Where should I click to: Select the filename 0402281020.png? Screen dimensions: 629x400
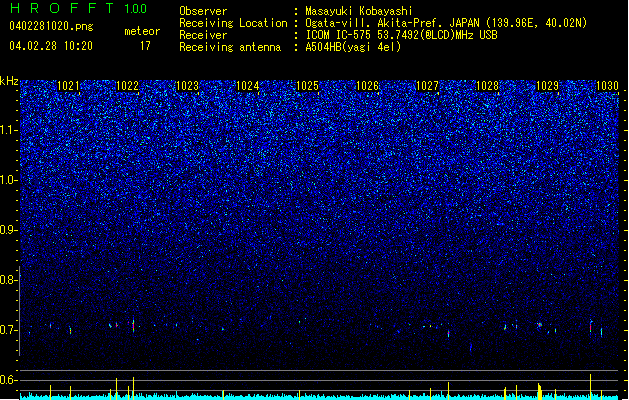tap(51, 26)
